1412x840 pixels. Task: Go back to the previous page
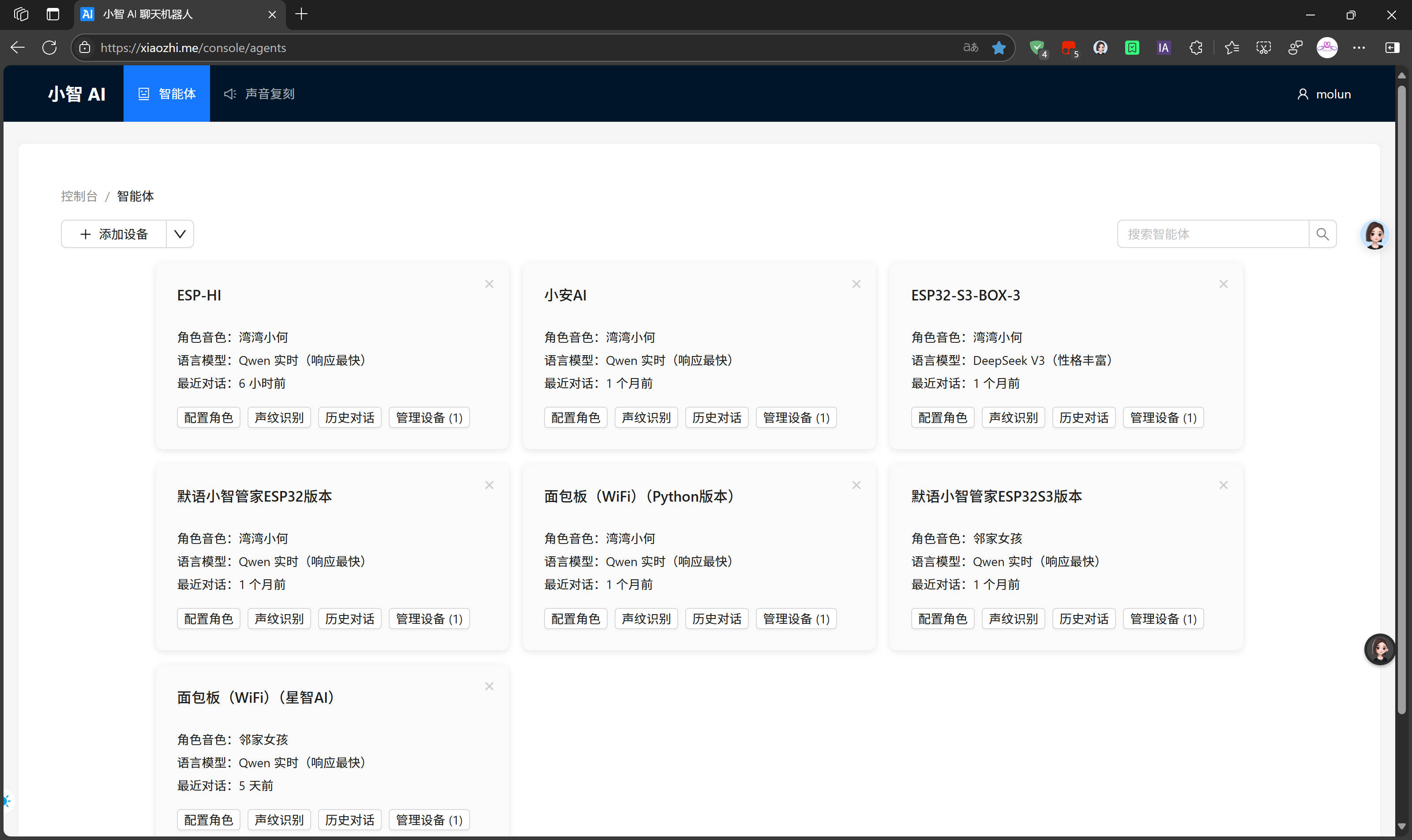point(18,48)
